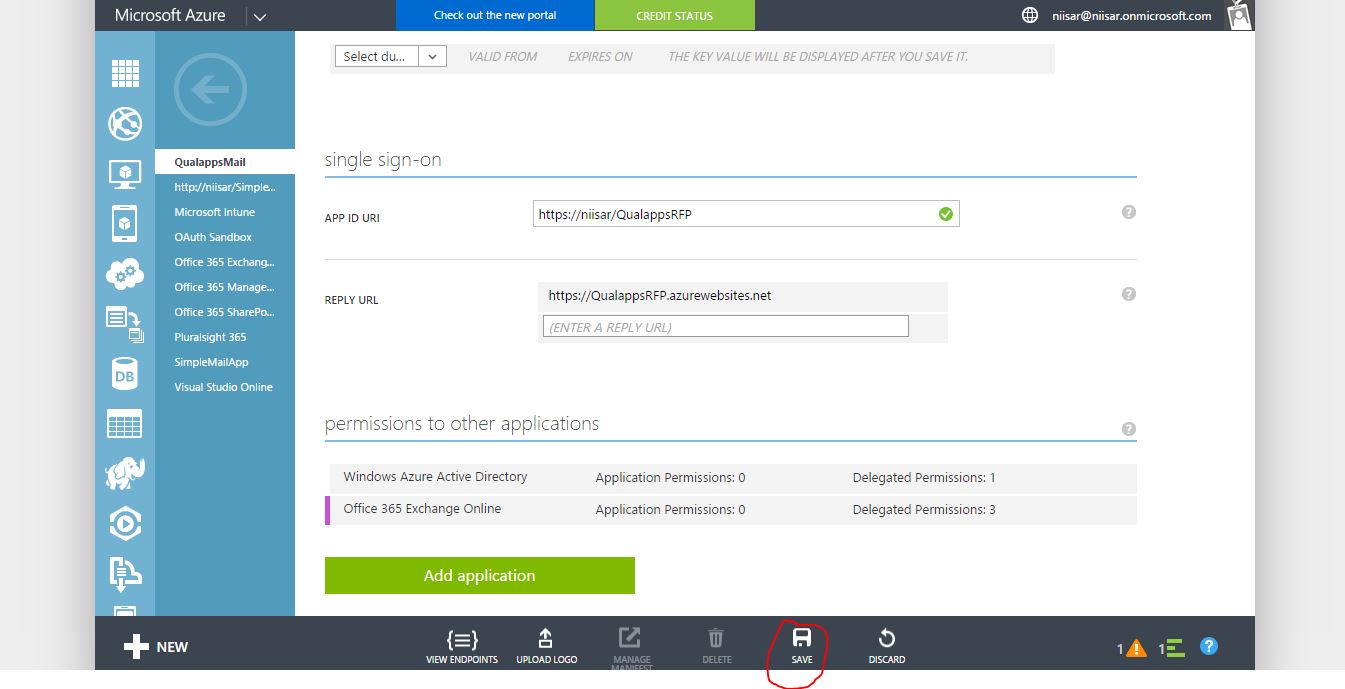Open the account menu niisar@niisar.onmicrosoft.com
Screen dimensions: 1345x689
pos(1132,15)
